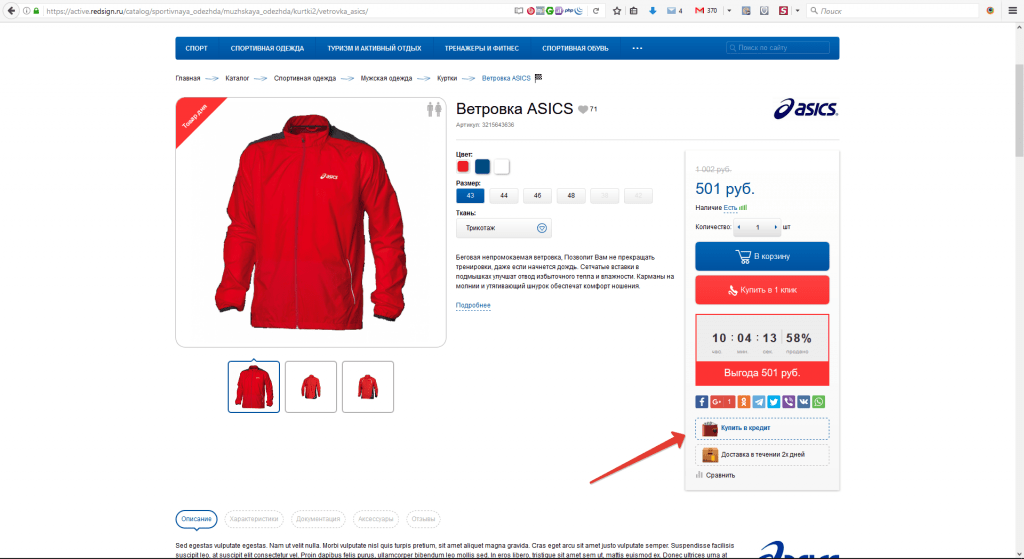The height and width of the screenshot is (559, 1024).
Task: Switch to the Документация tab
Action: coord(318,519)
